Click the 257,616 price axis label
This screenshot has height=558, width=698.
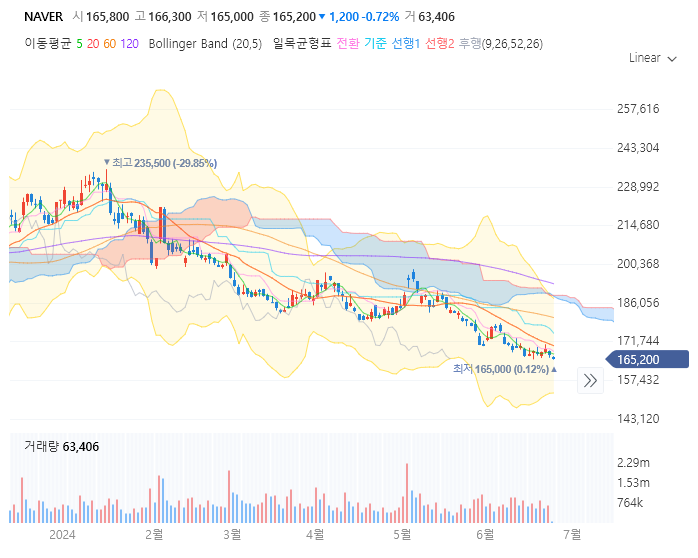(638, 109)
